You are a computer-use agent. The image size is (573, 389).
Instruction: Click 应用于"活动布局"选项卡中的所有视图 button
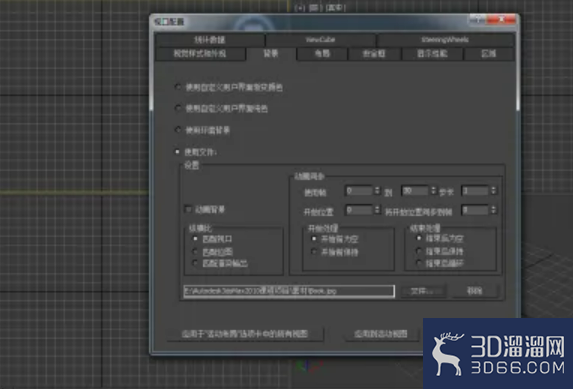[245, 334]
